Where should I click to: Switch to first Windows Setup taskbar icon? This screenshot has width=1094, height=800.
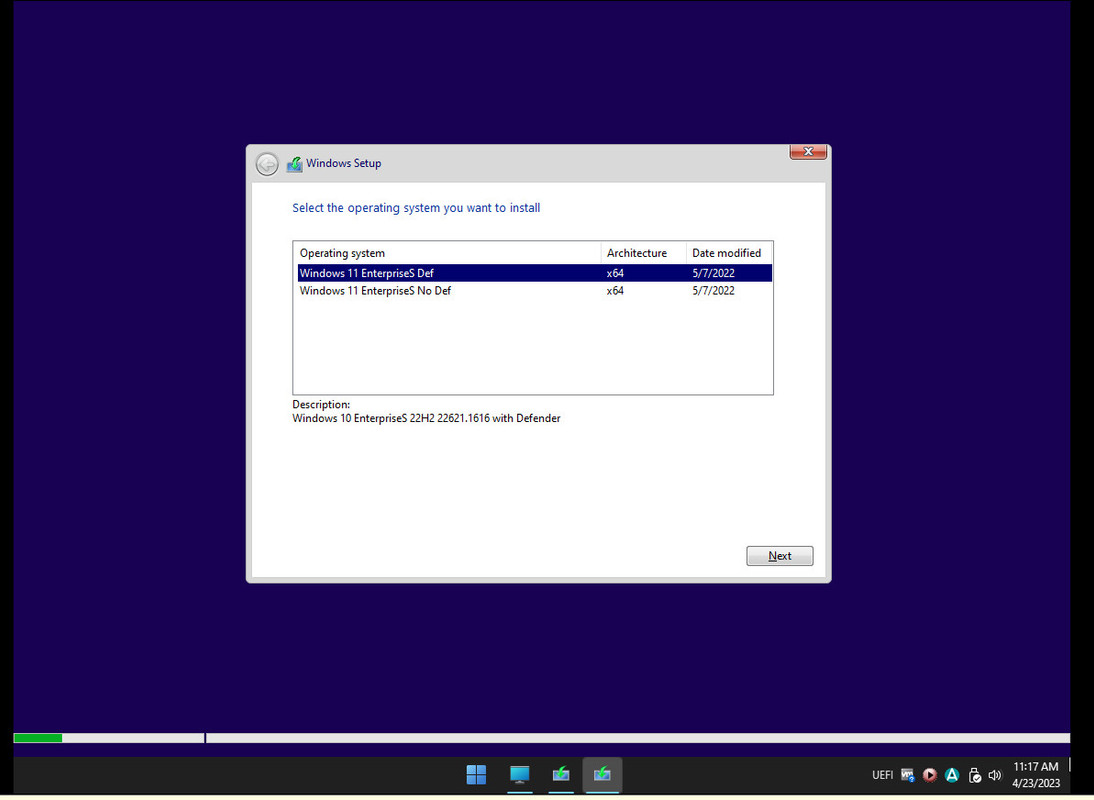561,774
